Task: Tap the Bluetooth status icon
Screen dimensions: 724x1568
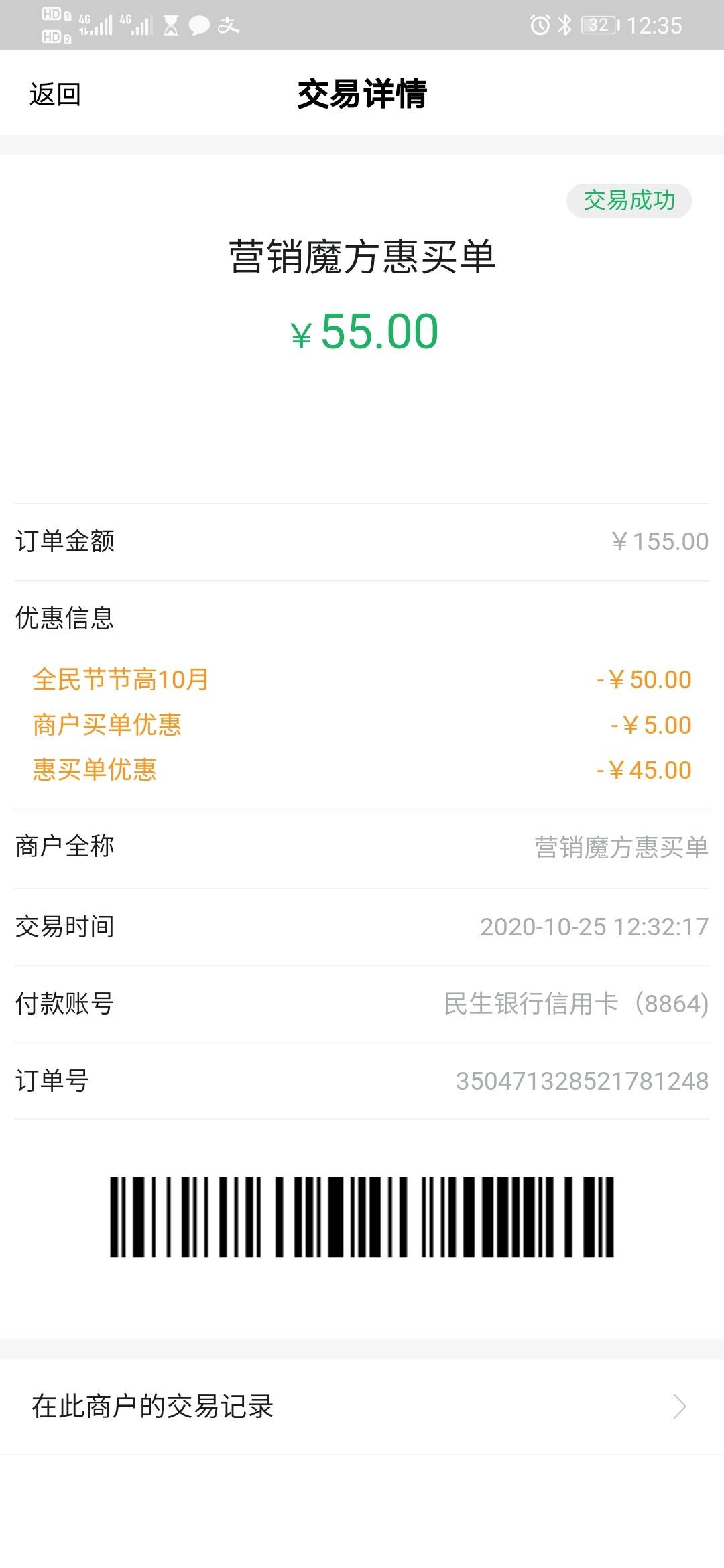Action: 565,25
